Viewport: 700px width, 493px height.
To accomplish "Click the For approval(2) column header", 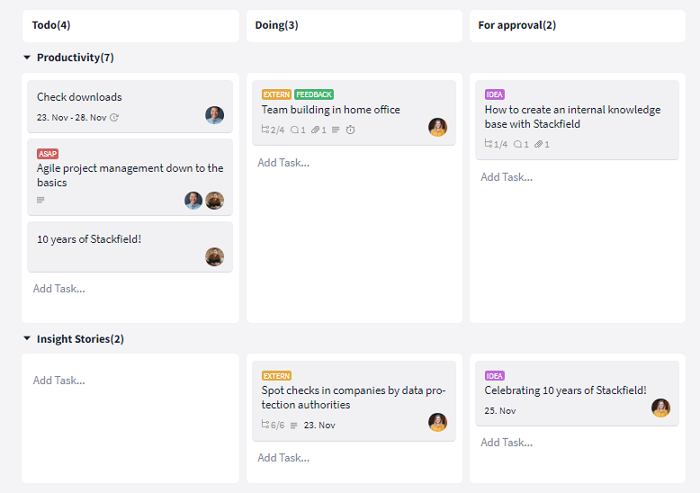I will coord(517,25).
